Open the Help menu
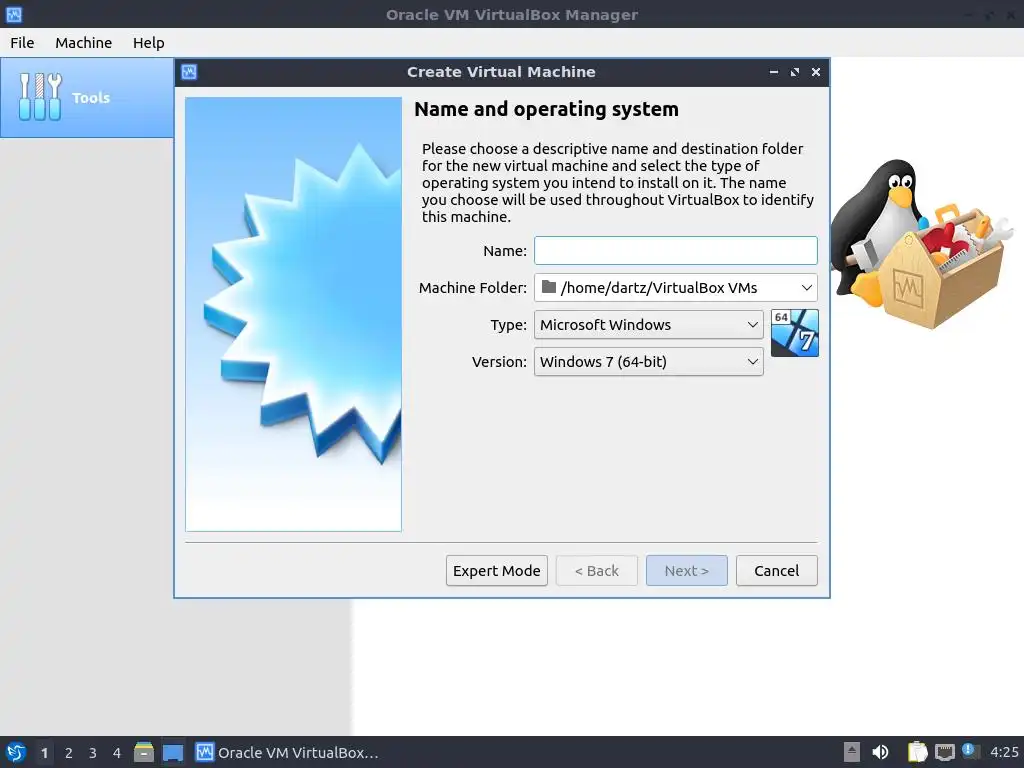Viewport: 1024px width, 768px height. pos(148,43)
